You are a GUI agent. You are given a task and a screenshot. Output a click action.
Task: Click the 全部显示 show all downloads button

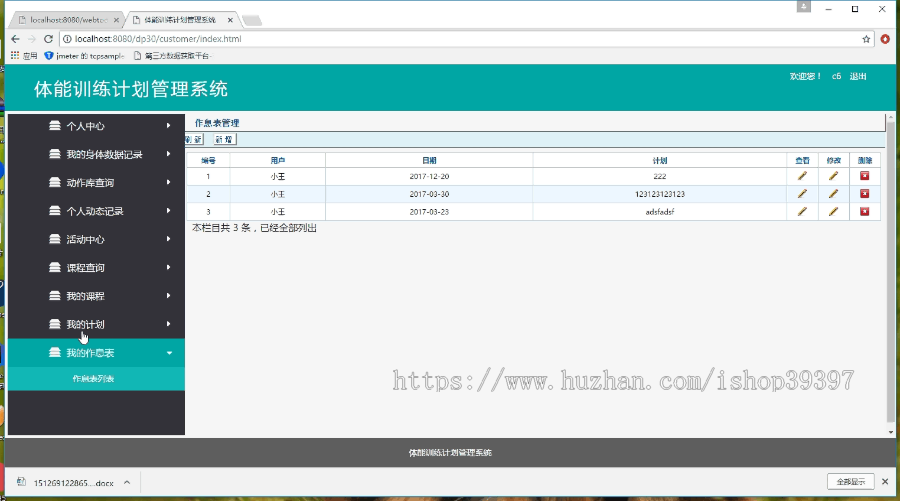coord(851,481)
